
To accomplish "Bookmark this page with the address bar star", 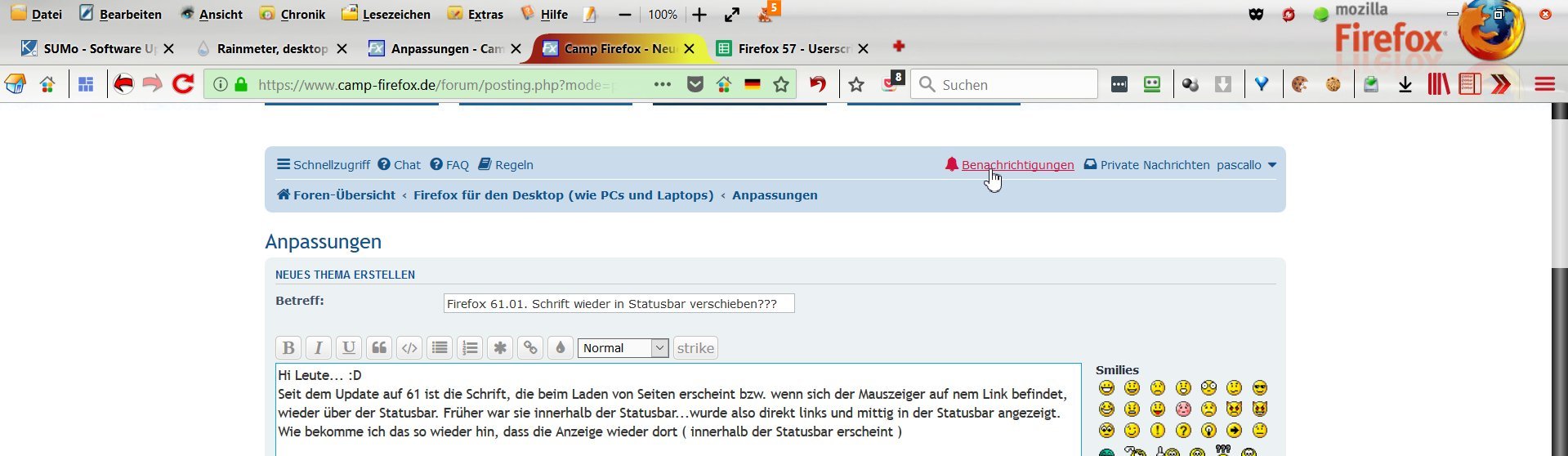I will point(781,84).
